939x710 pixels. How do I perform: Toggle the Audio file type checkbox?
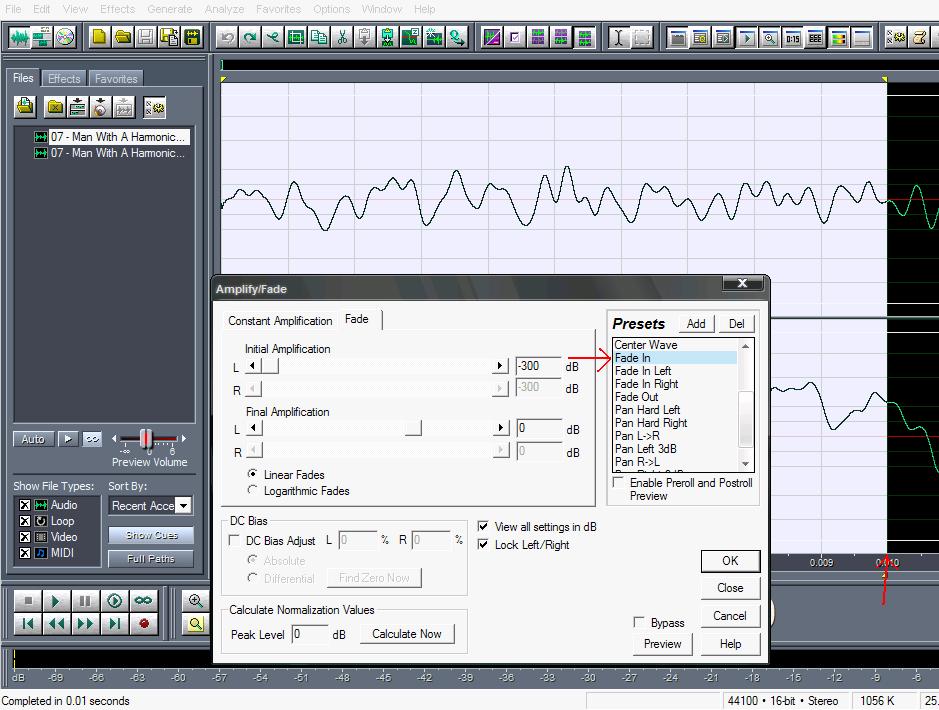point(25,505)
